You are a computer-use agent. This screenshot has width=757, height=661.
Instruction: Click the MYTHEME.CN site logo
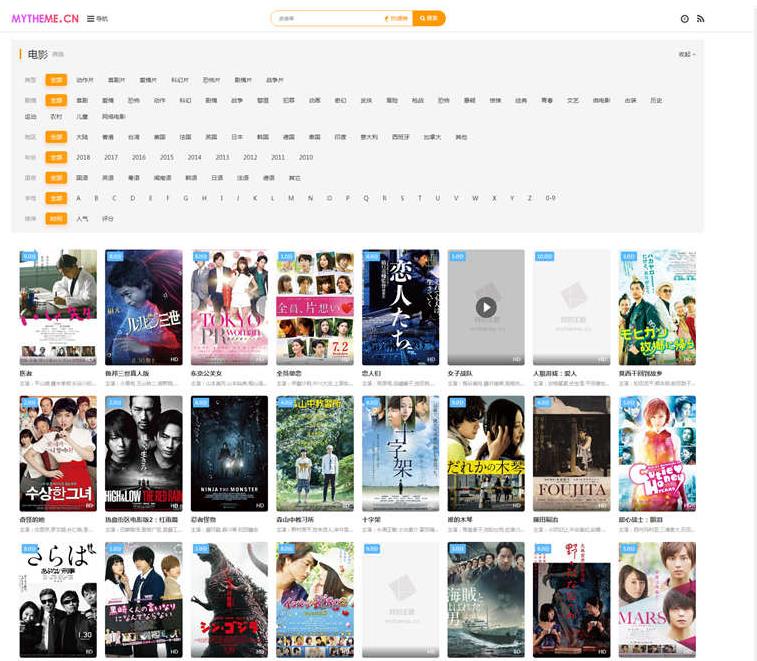pyautogui.click(x=45, y=19)
